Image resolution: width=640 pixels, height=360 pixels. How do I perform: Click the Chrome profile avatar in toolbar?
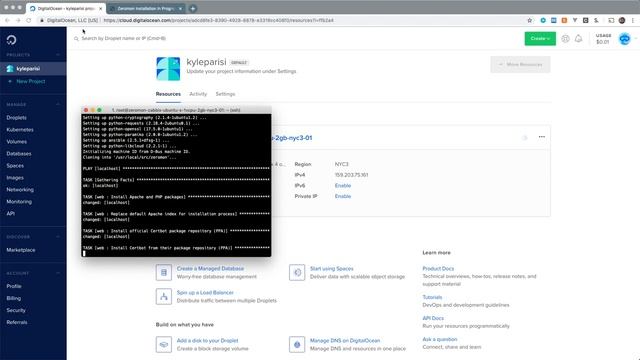622,20
